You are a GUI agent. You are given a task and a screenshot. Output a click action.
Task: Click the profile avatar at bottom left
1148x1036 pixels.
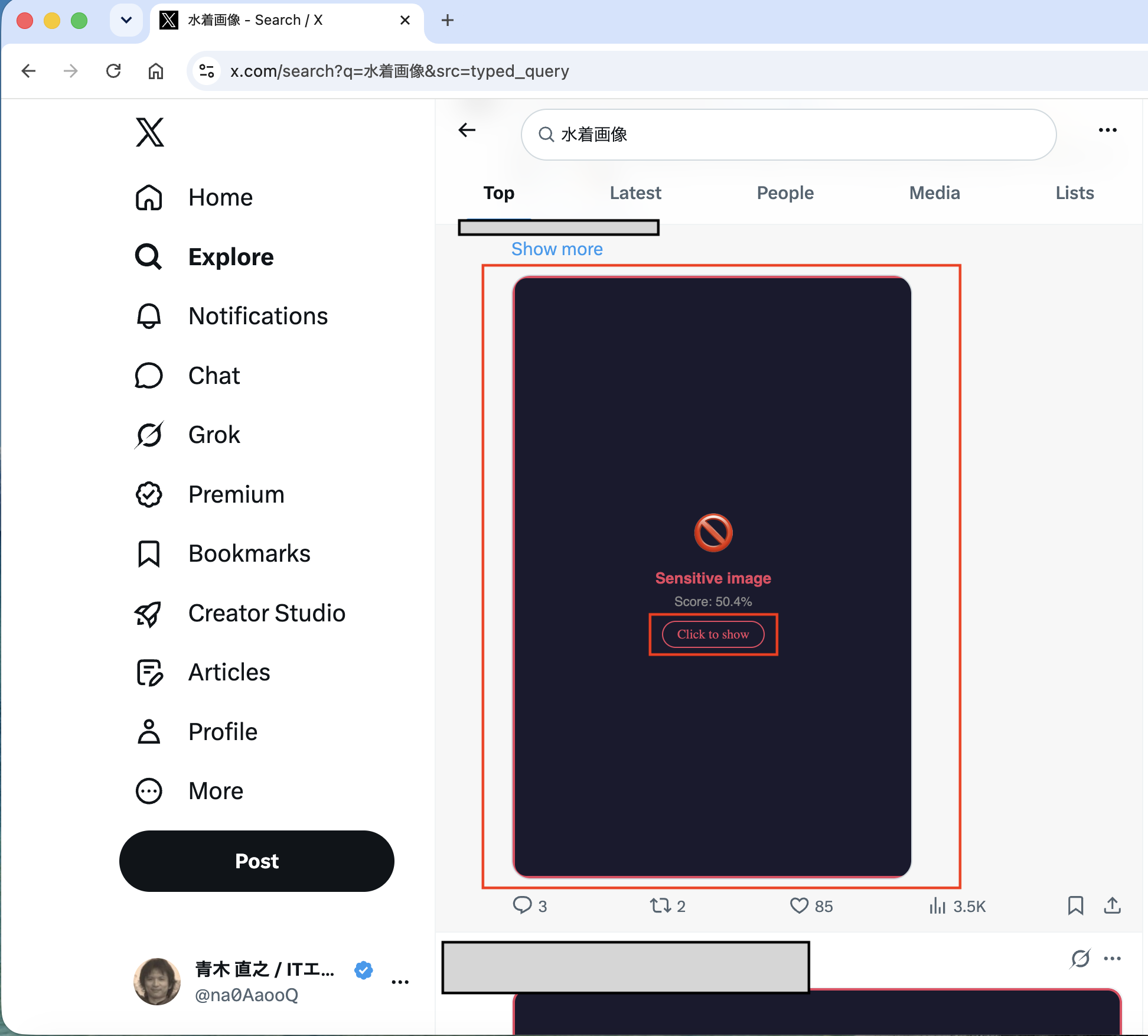pos(157,981)
